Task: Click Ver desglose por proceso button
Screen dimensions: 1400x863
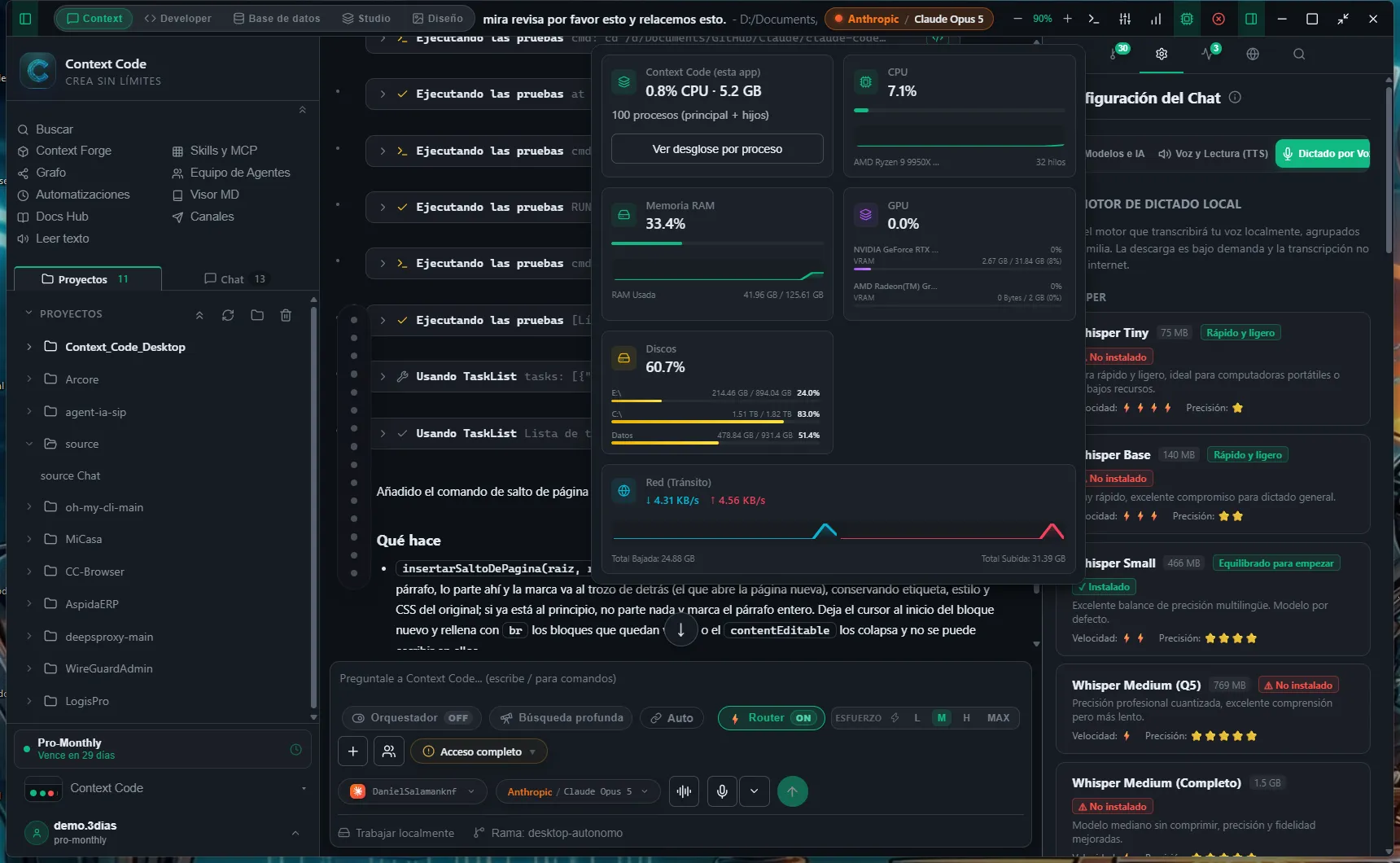Action: 717,149
